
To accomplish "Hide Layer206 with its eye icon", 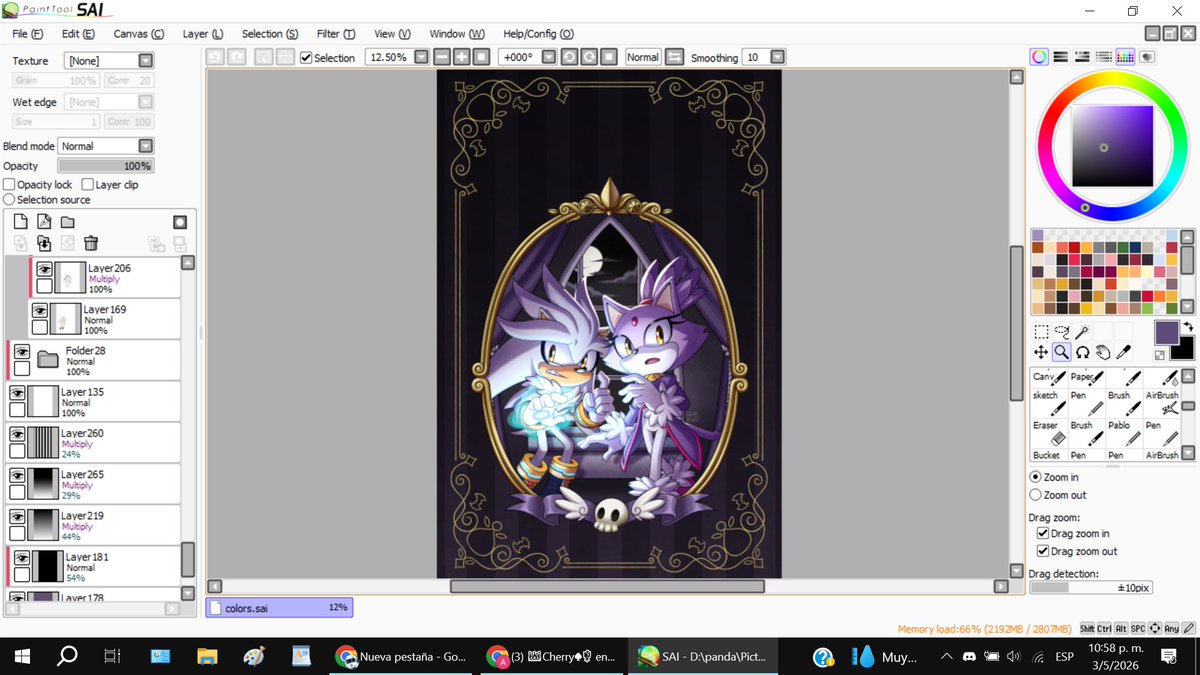I will tap(44, 269).
